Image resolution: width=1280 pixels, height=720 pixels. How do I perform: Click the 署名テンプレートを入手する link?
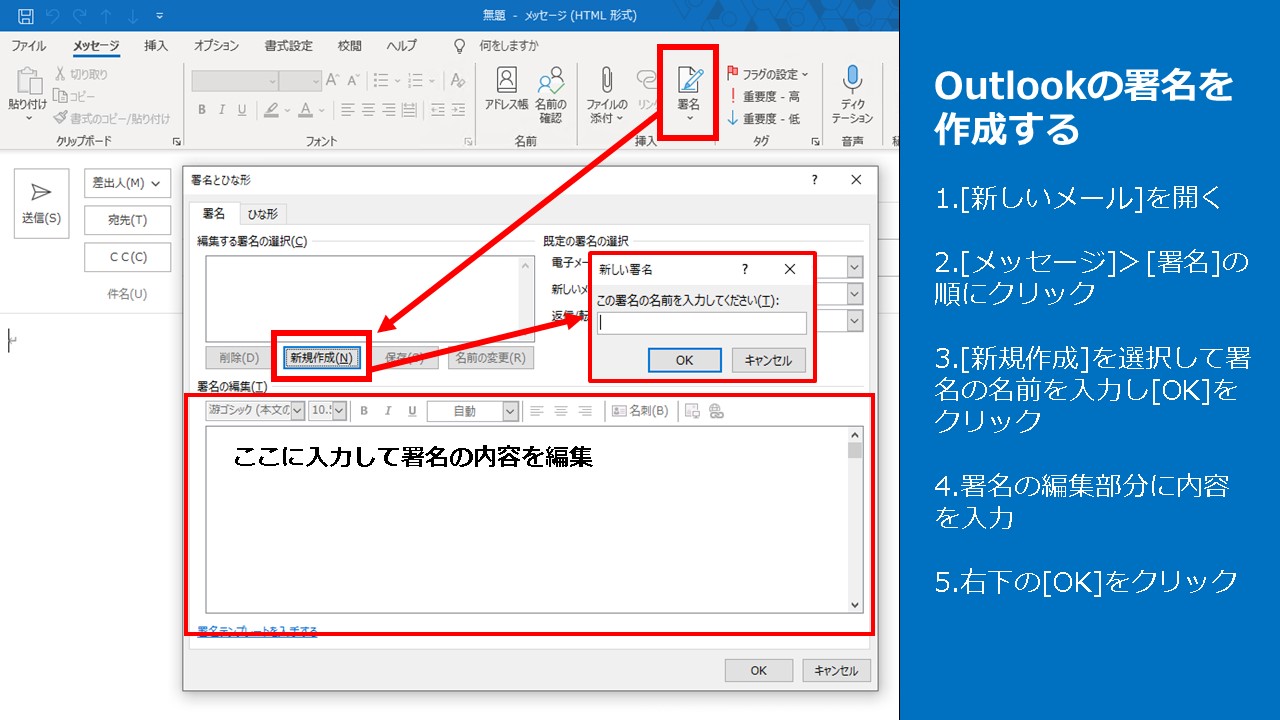click(257, 631)
